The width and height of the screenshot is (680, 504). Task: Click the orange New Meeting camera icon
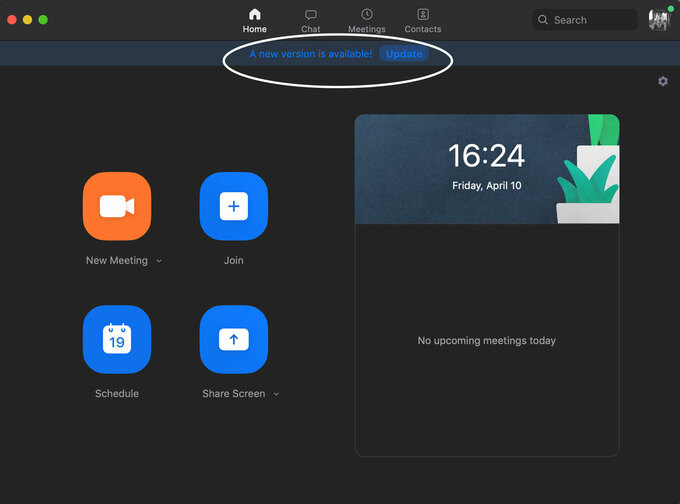click(117, 206)
